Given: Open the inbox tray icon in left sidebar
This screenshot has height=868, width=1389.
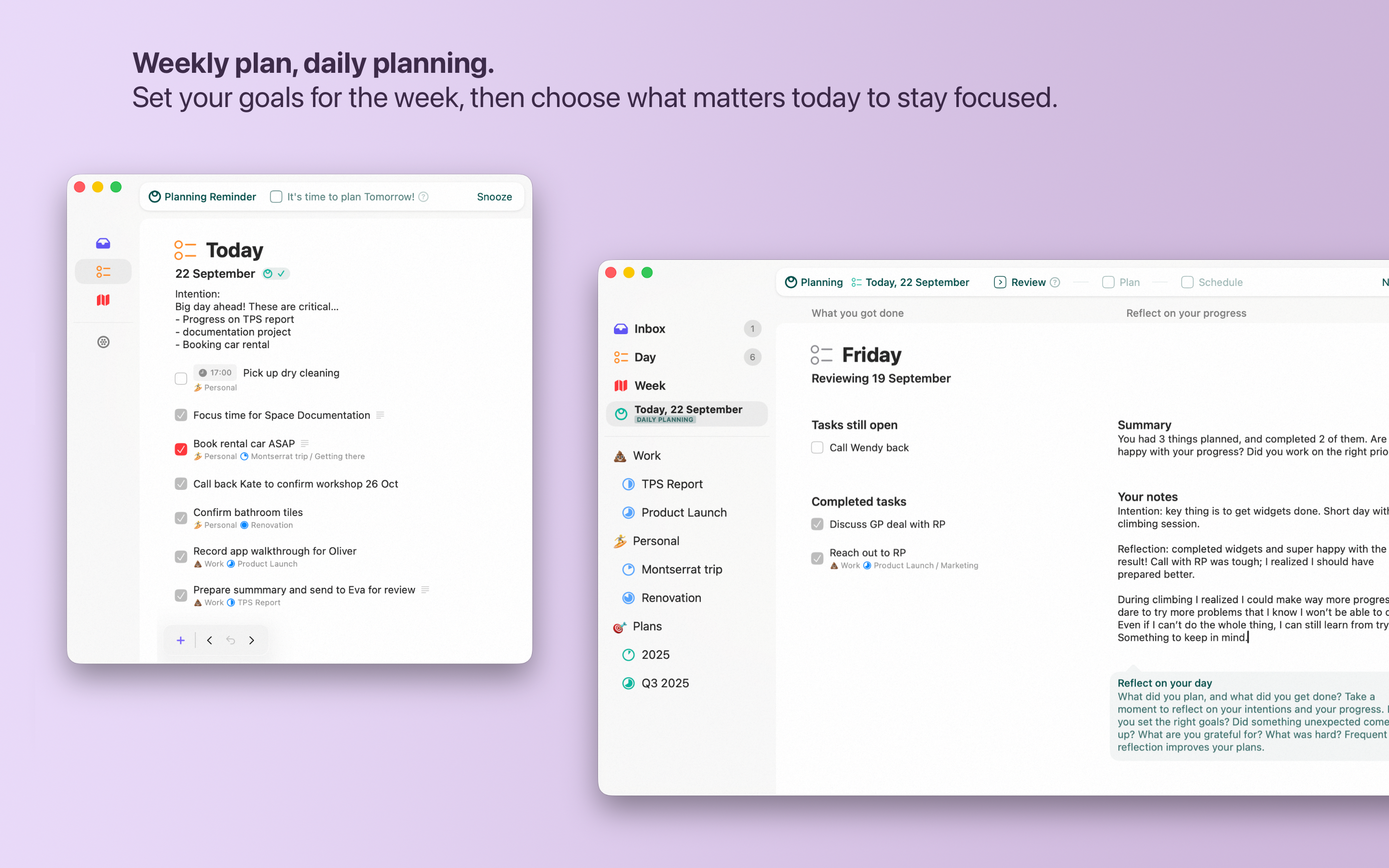Looking at the screenshot, I should coord(103,244).
